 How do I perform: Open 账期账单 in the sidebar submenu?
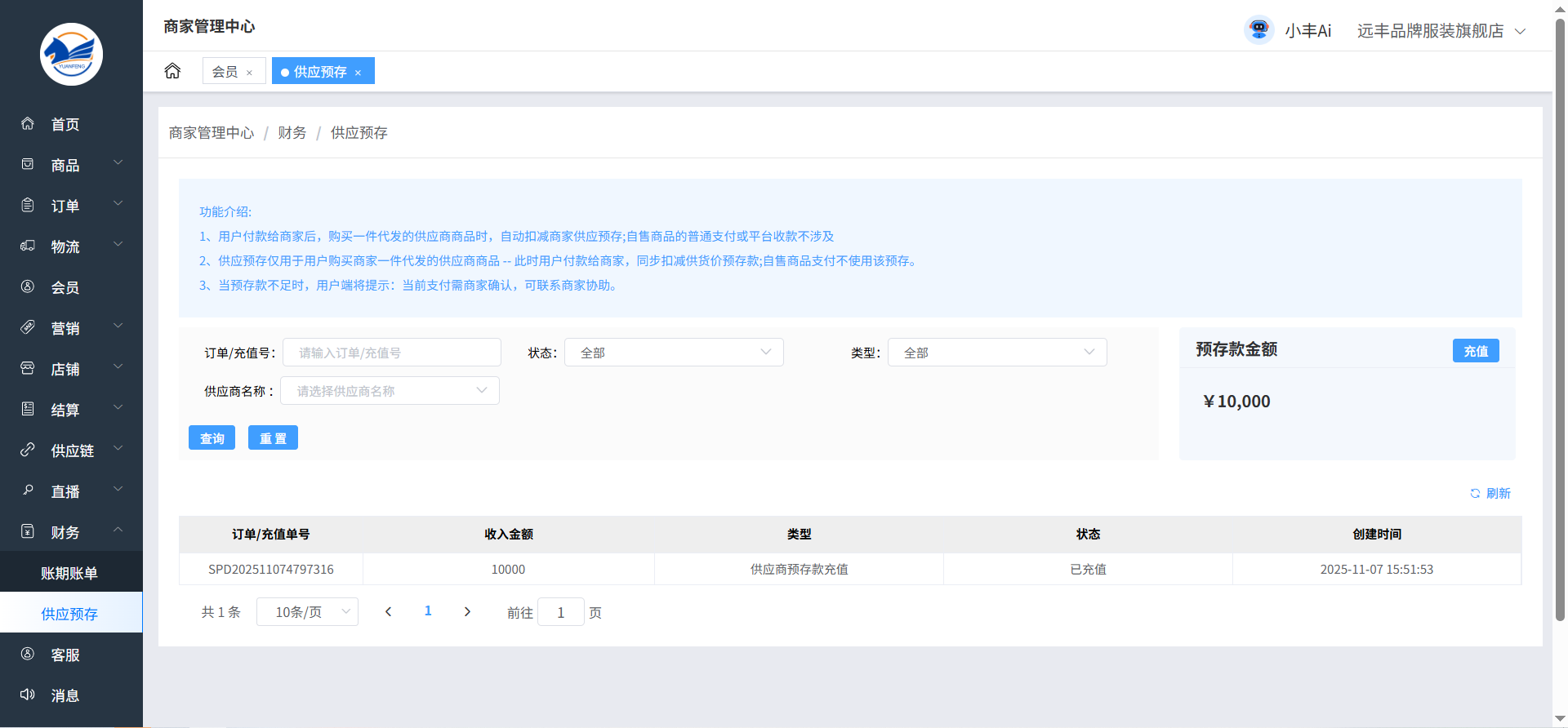pos(69,573)
